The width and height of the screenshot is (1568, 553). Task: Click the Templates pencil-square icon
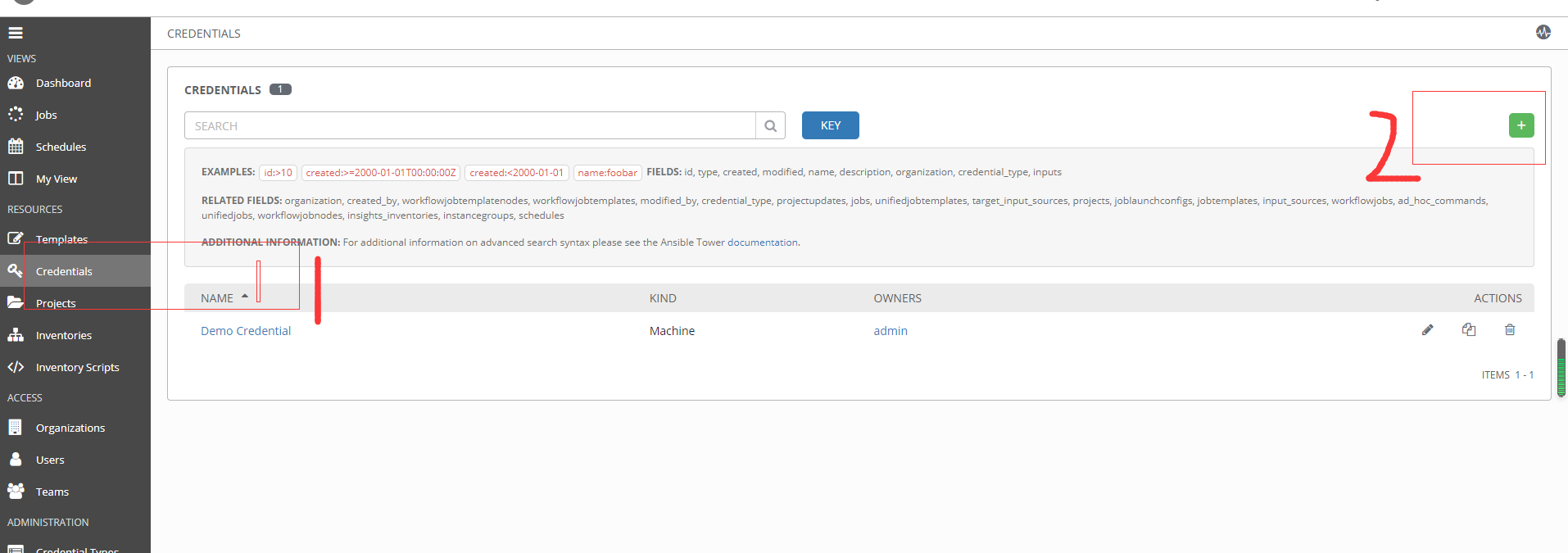pos(16,238)
